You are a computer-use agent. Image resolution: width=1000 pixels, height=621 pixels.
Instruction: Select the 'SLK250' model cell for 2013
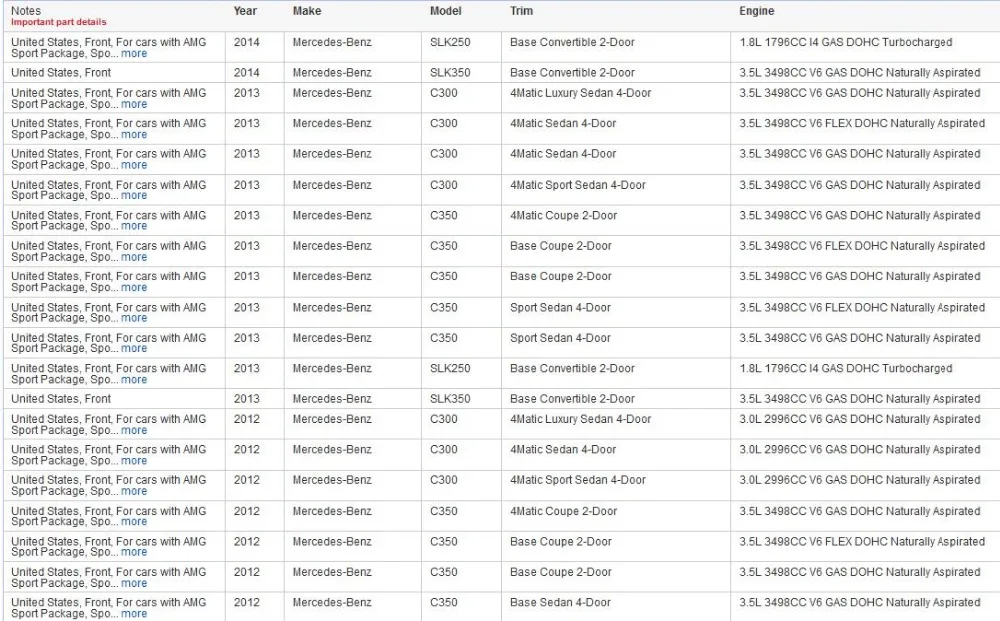(x=450, y=369)
